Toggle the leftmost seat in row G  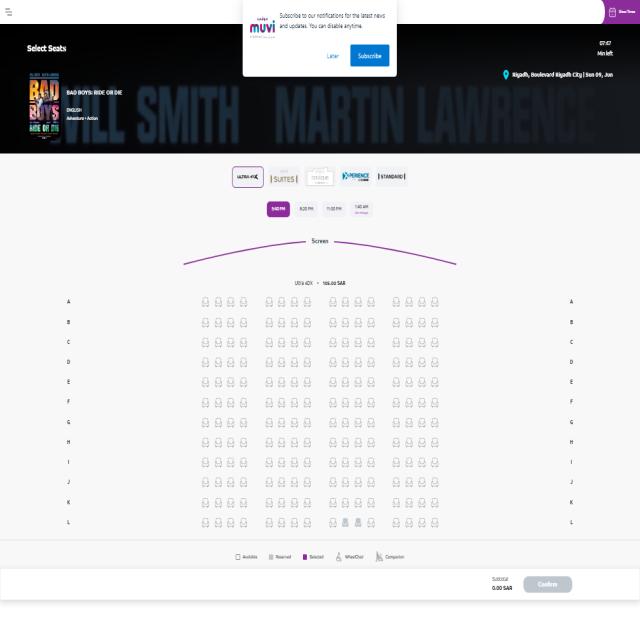(x=205, y=423)
